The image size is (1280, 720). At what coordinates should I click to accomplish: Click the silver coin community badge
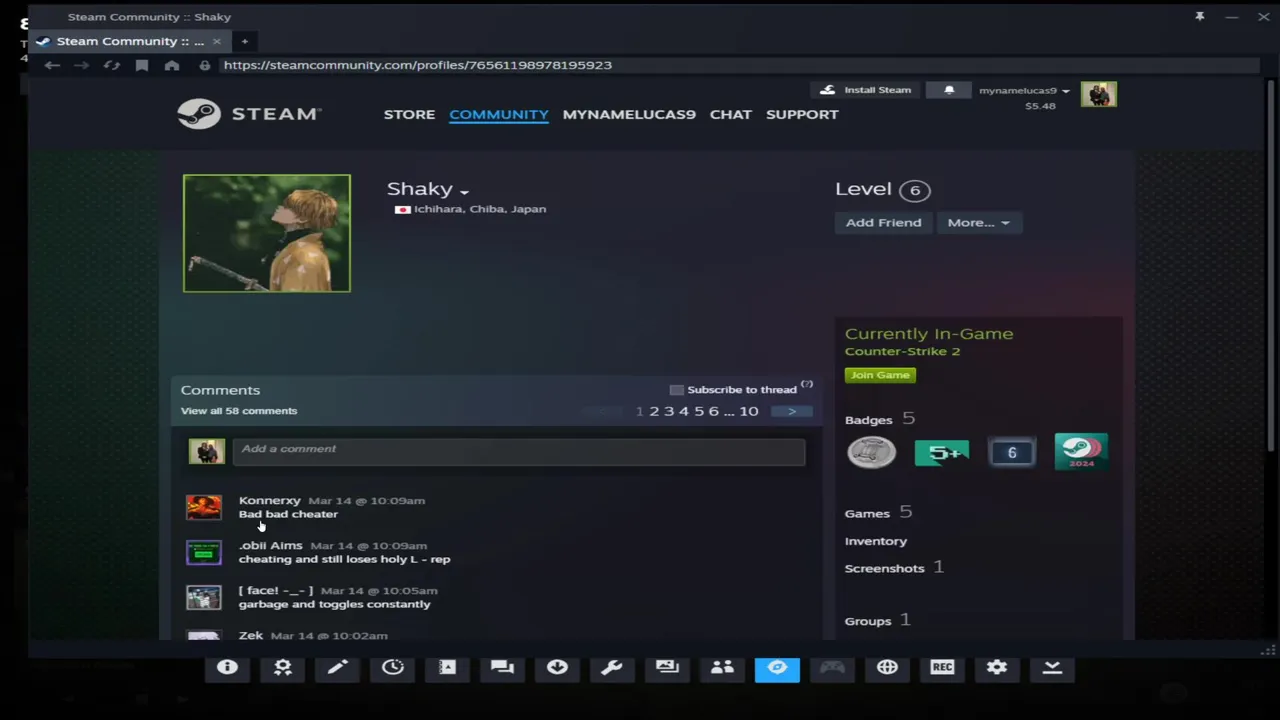point(871,452)
